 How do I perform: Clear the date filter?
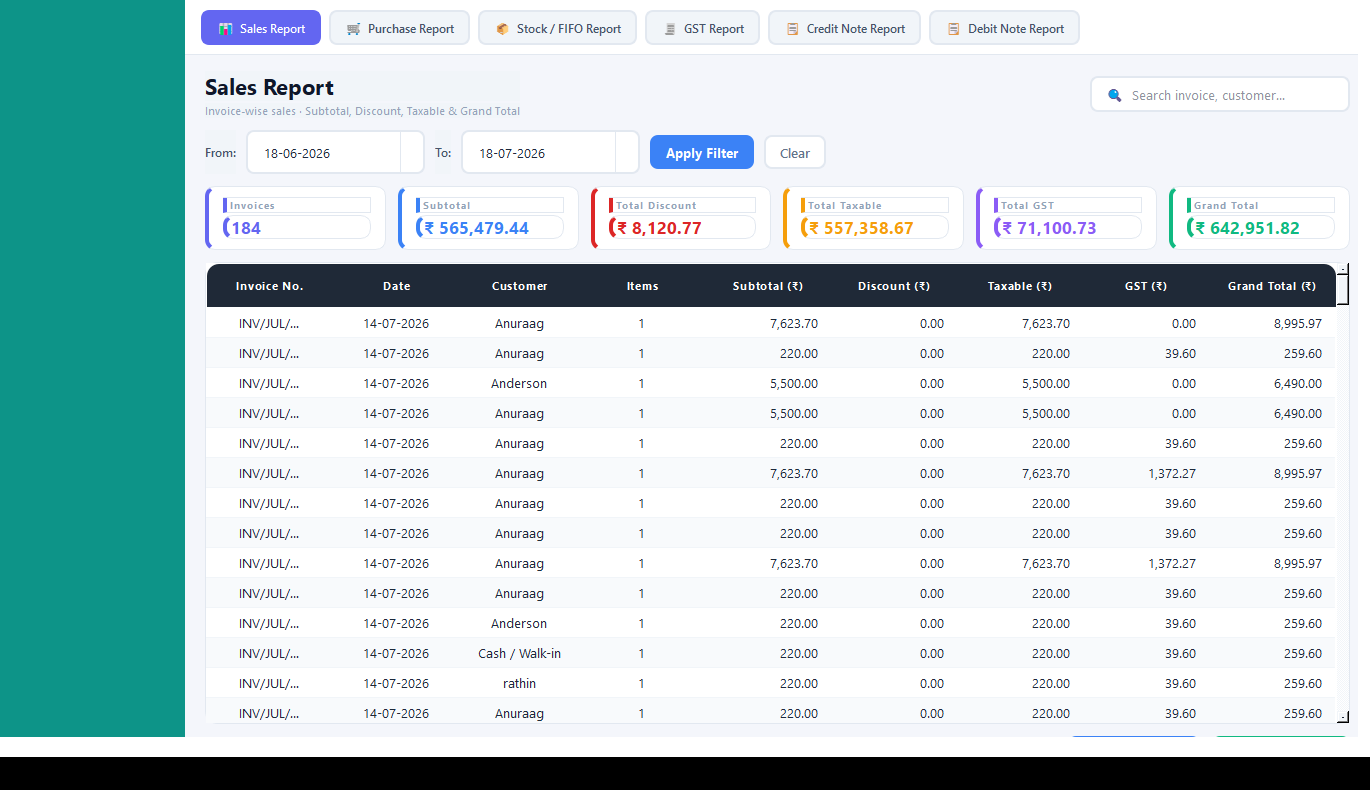tap(795, 153)
